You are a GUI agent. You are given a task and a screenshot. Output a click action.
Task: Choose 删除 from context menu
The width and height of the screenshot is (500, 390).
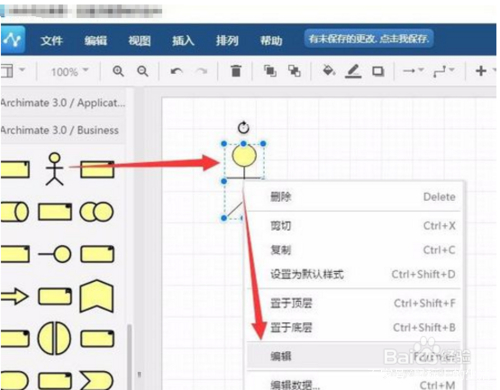[x=355, y=197]
